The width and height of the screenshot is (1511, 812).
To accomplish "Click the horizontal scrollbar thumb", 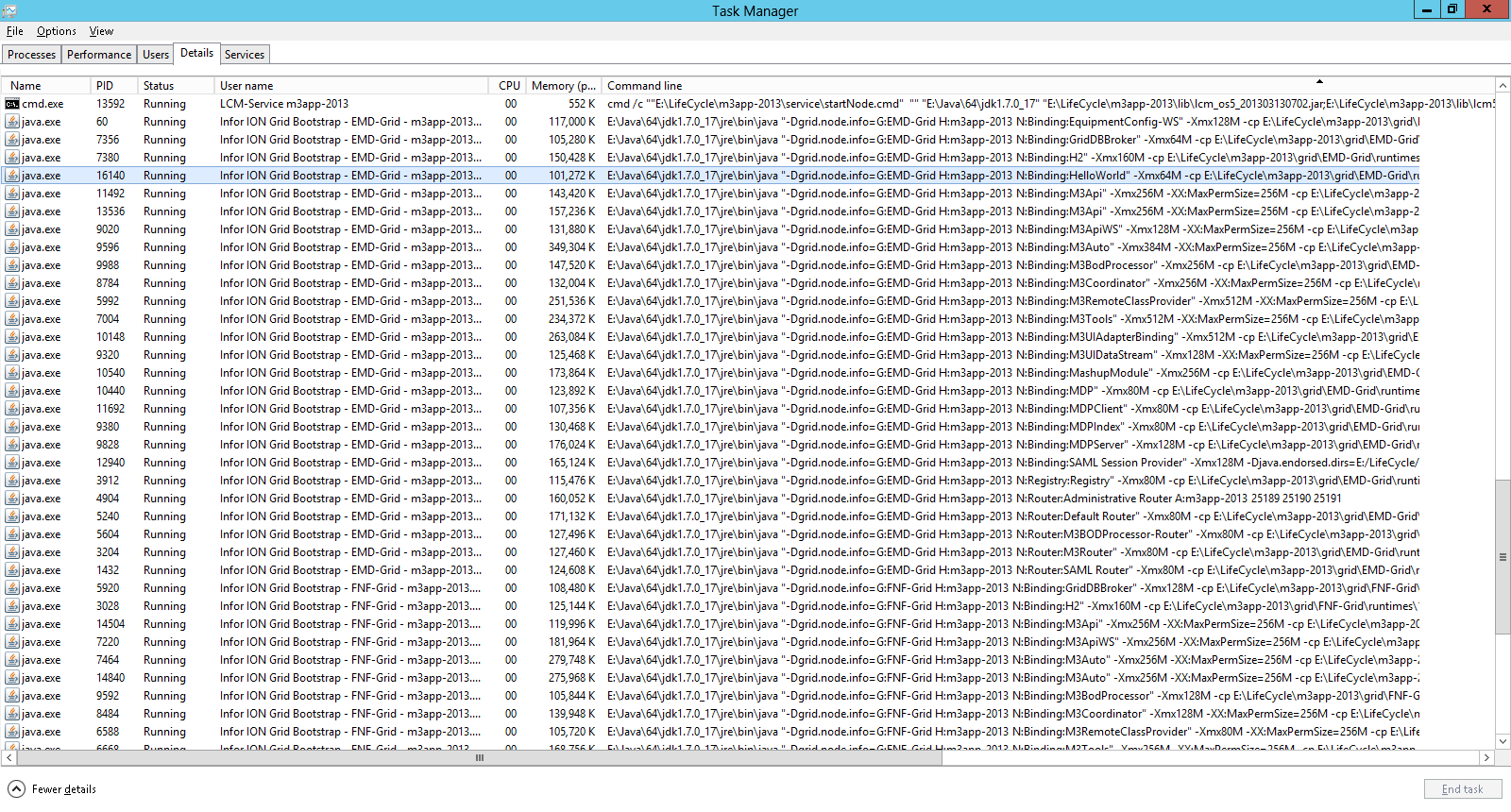I will pyautogui.click(x=479, y=757).
